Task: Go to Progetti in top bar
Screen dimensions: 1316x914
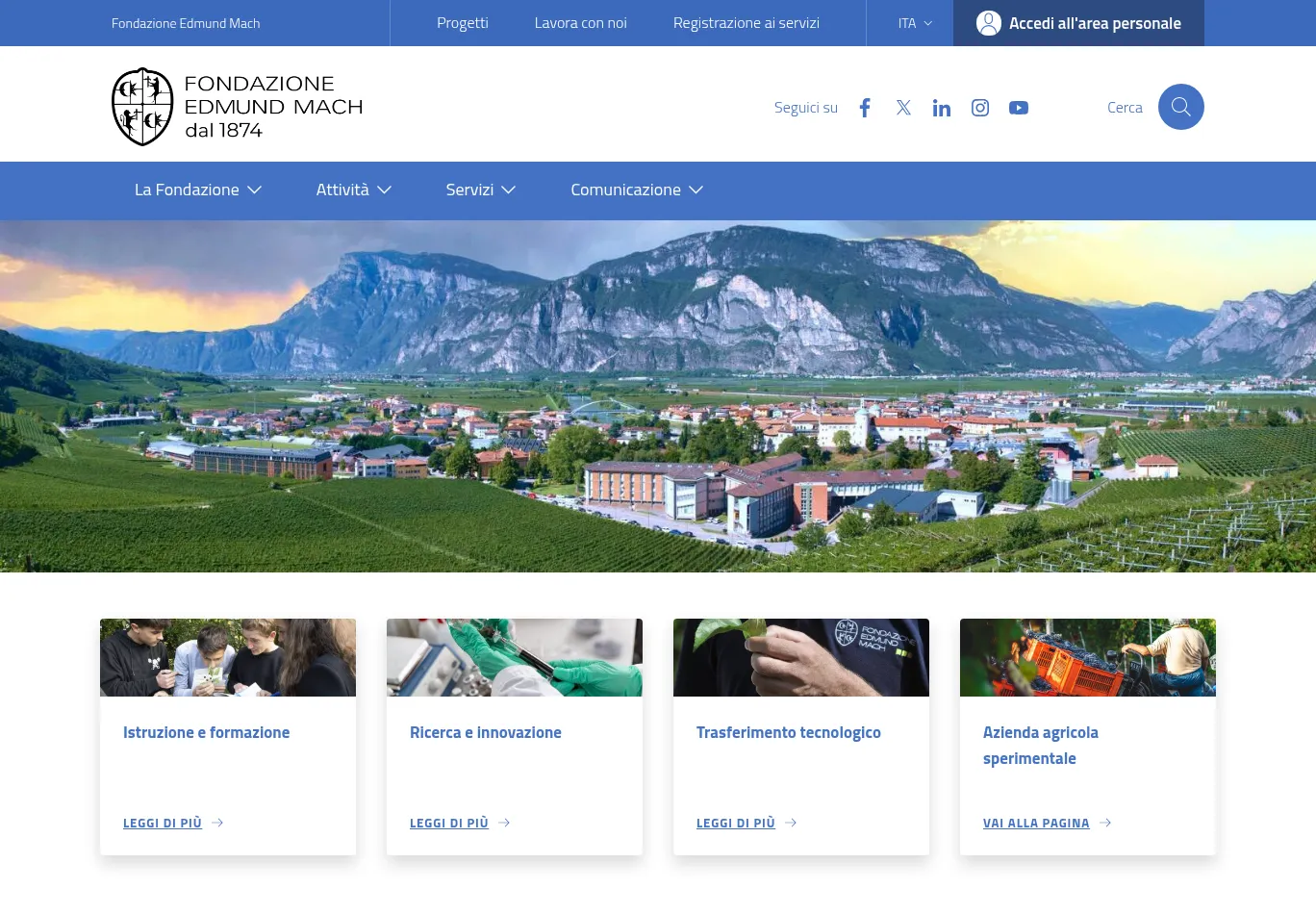Action: click(463, 23)
